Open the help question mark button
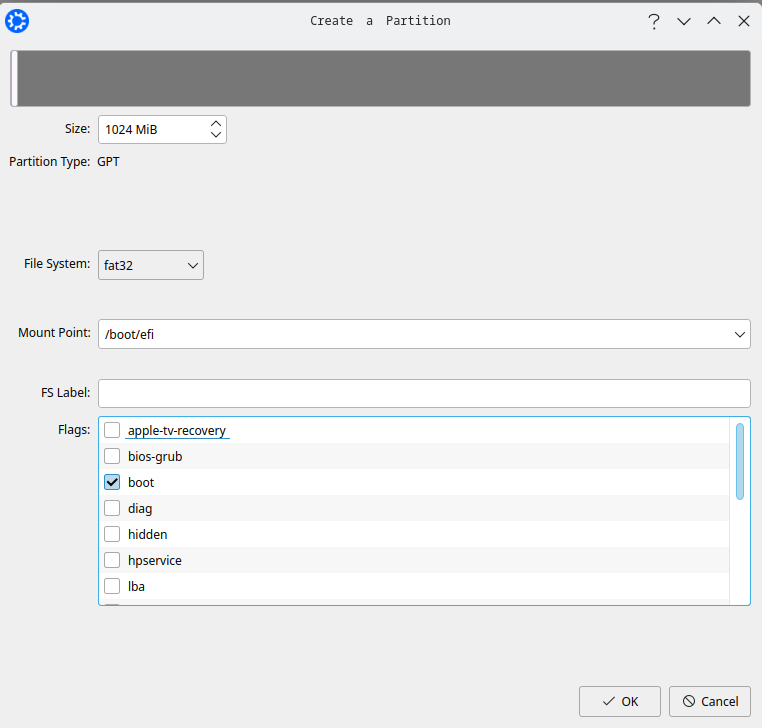Image resolution: width=762 pixels, height=728 pixels. [x=654, y=21]
